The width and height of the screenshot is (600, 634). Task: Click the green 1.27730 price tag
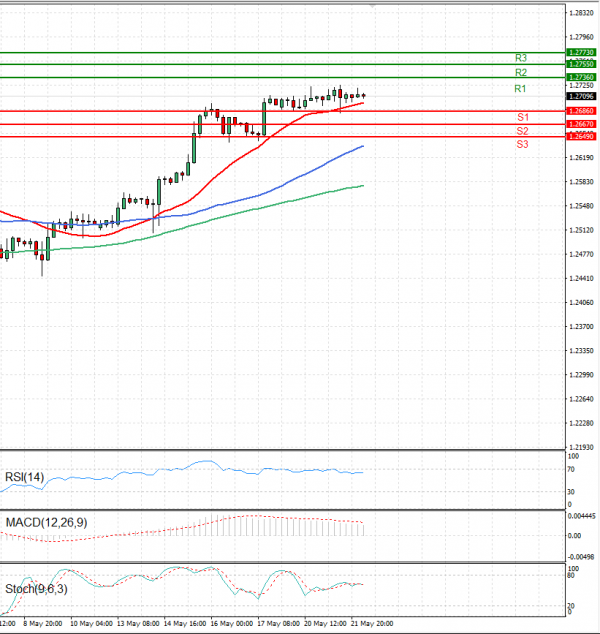[581, 53]
